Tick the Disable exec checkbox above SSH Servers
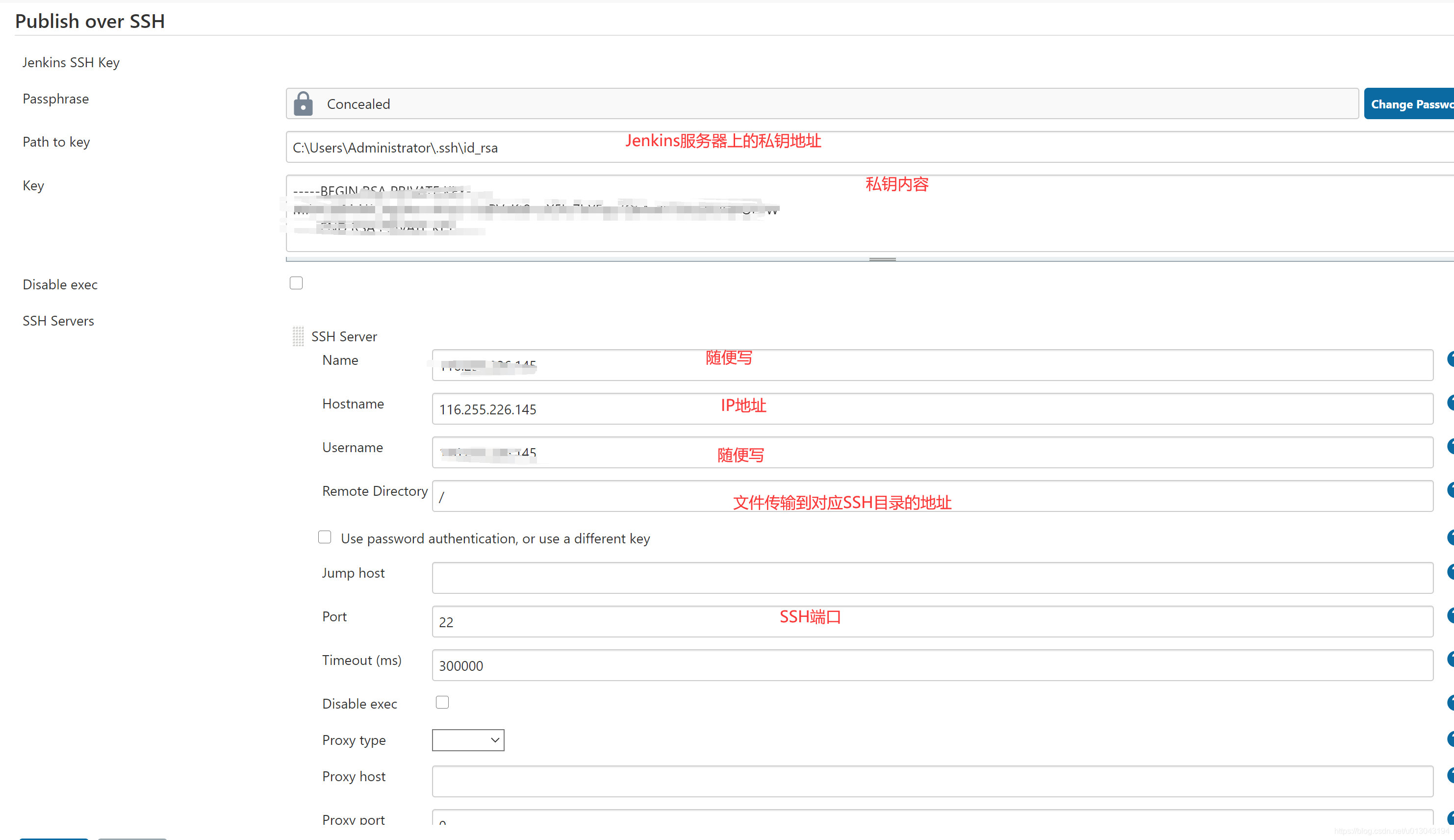1454x840 pixels. [x=296, y=283]
